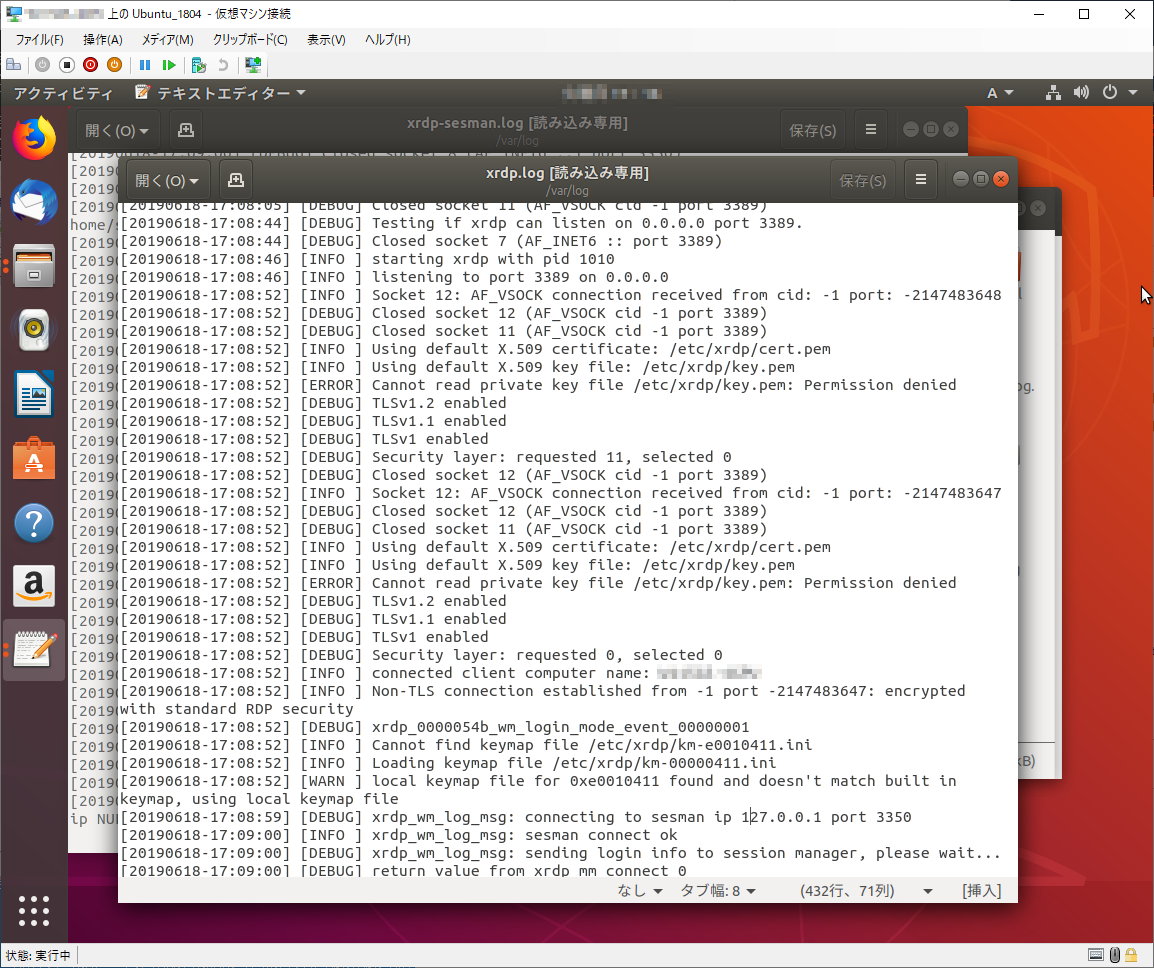Click the lock icon in Hyper-V status bar

click(1131, 955)
